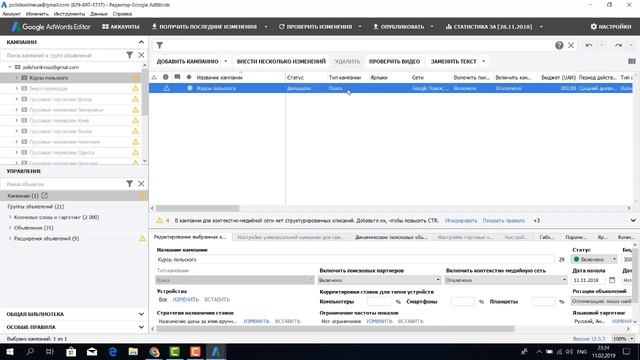The height and width of the screenshot is (360, 640).
Task: Click Edit link for Devices
Action: (x=185, y=300)
